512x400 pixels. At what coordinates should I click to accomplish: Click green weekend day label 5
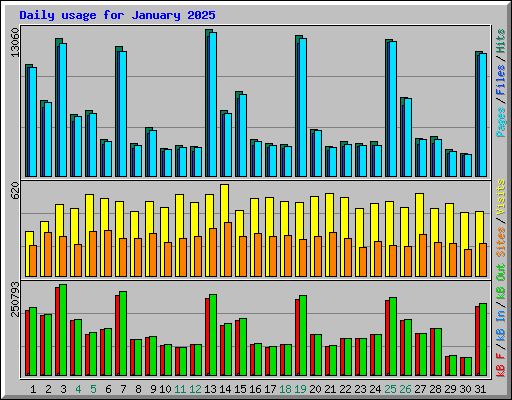point(93,389)
